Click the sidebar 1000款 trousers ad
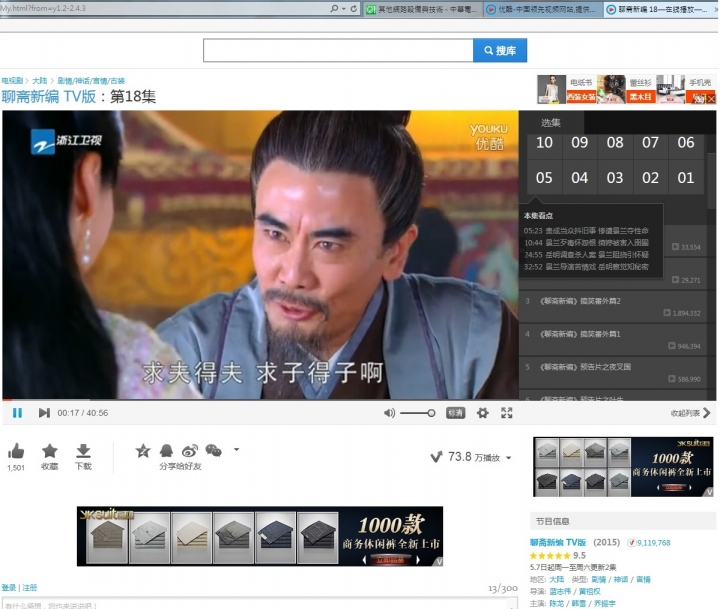Image resolution: width=720 pixels, height=609 pixels. 624,467
